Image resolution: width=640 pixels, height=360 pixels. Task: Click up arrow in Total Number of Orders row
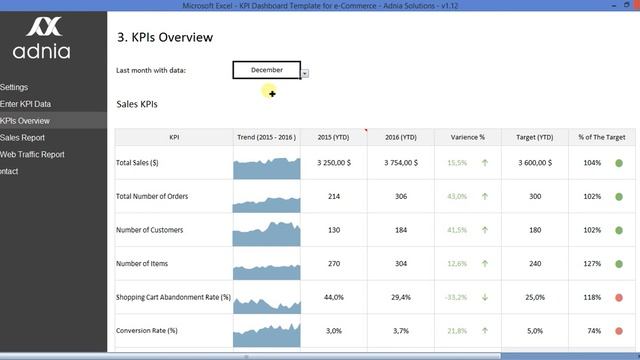tap(485, 196)
